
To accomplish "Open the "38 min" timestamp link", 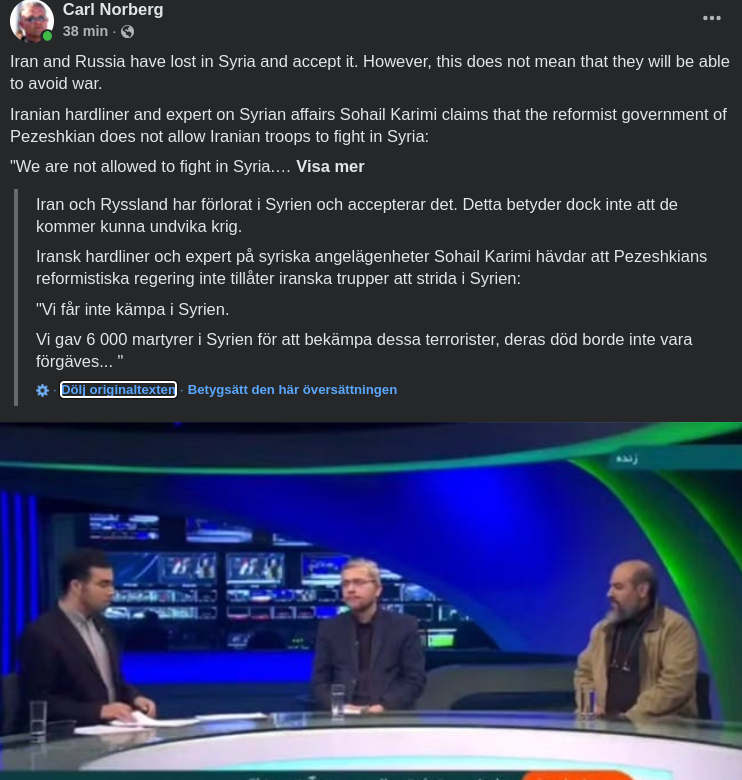I will pos(85,31).
